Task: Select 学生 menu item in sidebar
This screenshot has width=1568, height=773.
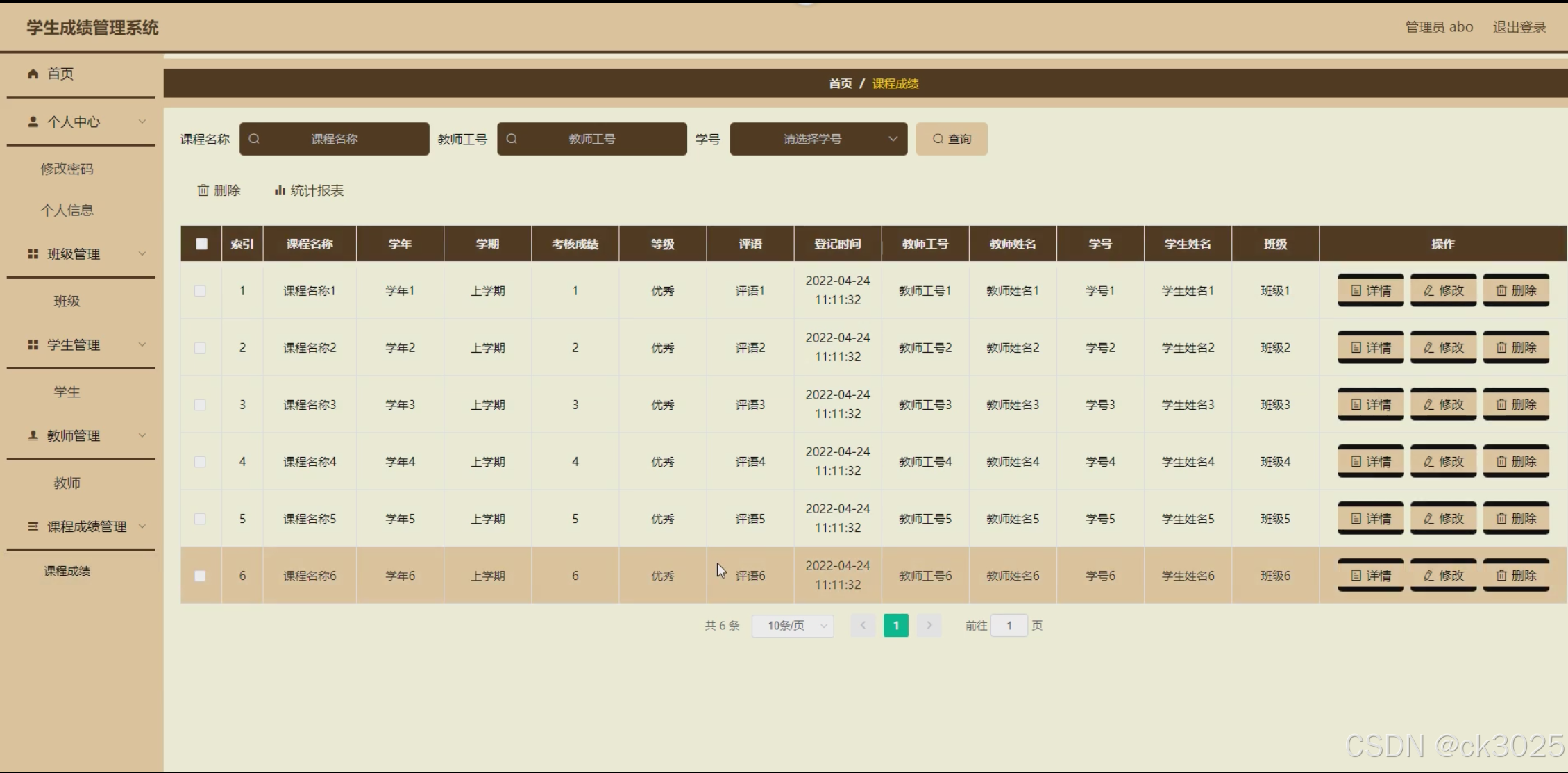Action: tap(67, 392)
